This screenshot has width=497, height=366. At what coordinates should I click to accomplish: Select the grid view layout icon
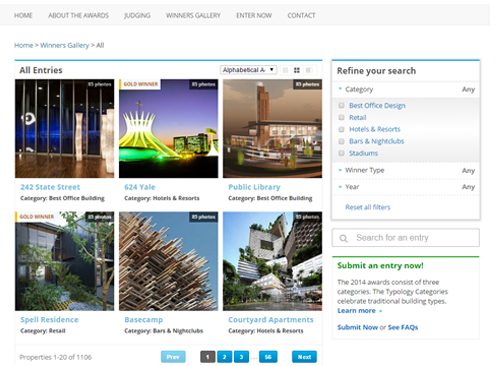[297, 70]
